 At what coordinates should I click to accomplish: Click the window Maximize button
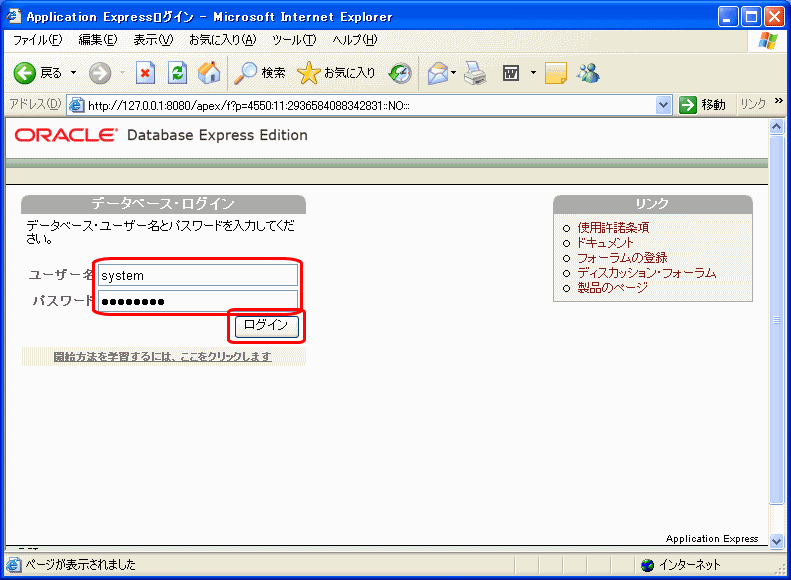pos(751,17)
